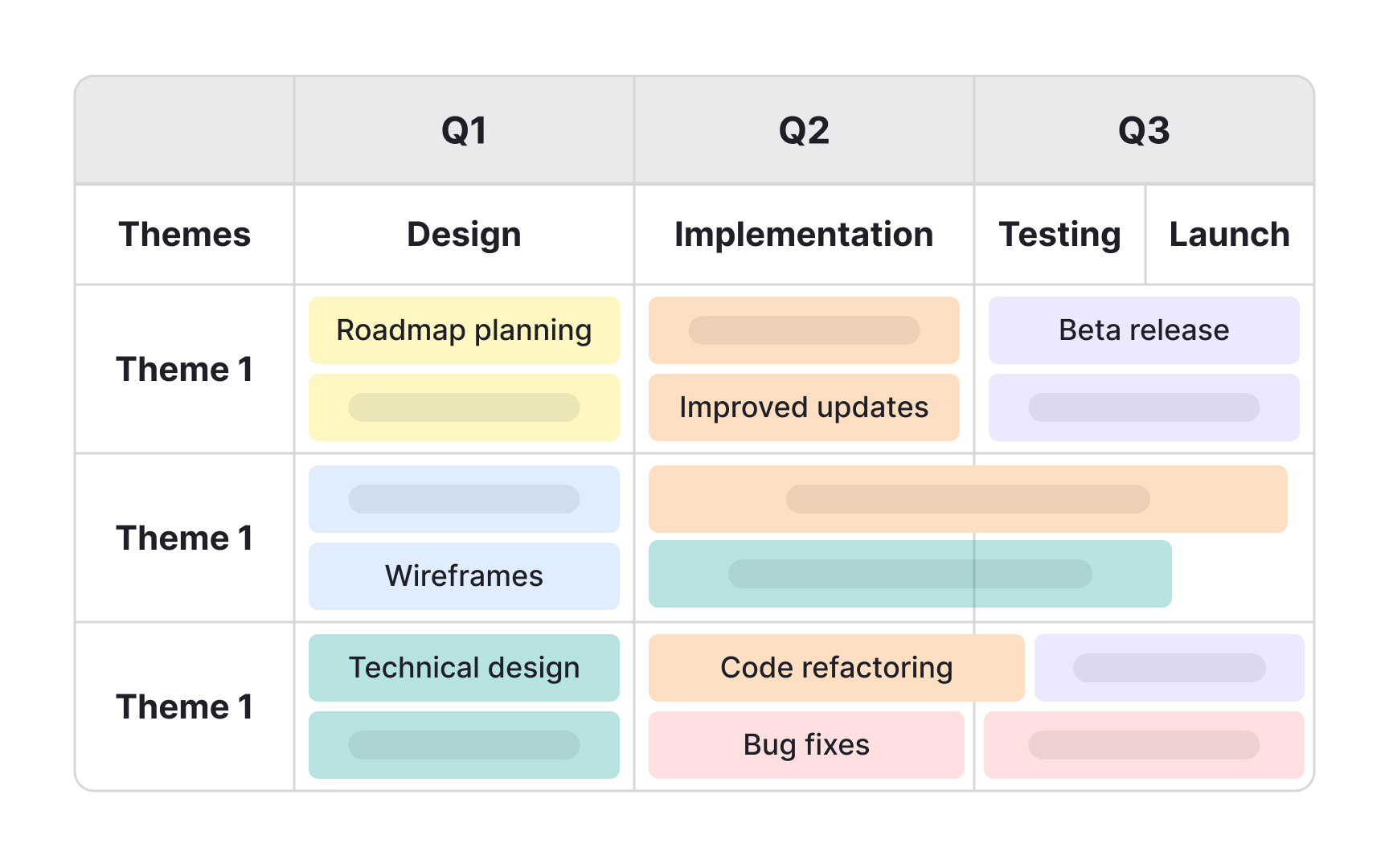Click the Q1 column header

(464, 130)
